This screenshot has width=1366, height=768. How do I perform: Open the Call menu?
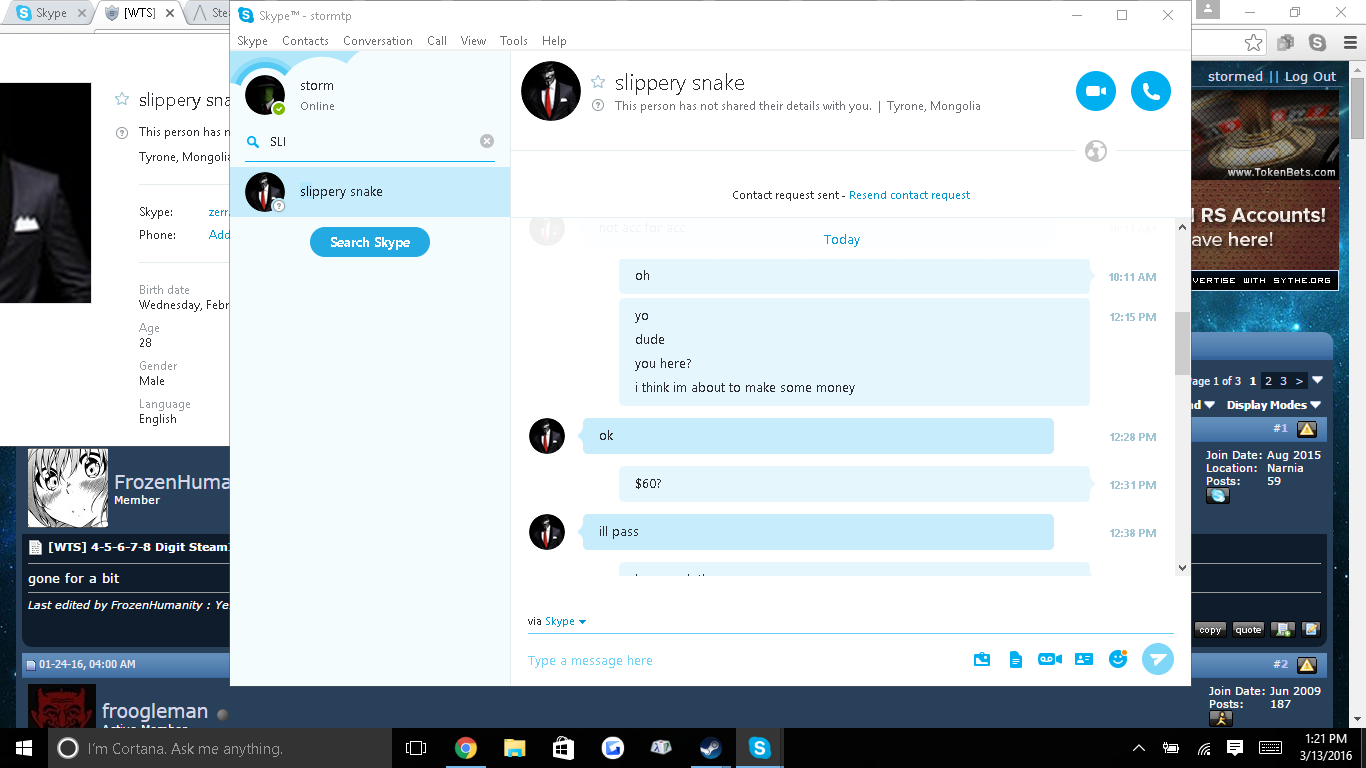click(x=437, y=41)
